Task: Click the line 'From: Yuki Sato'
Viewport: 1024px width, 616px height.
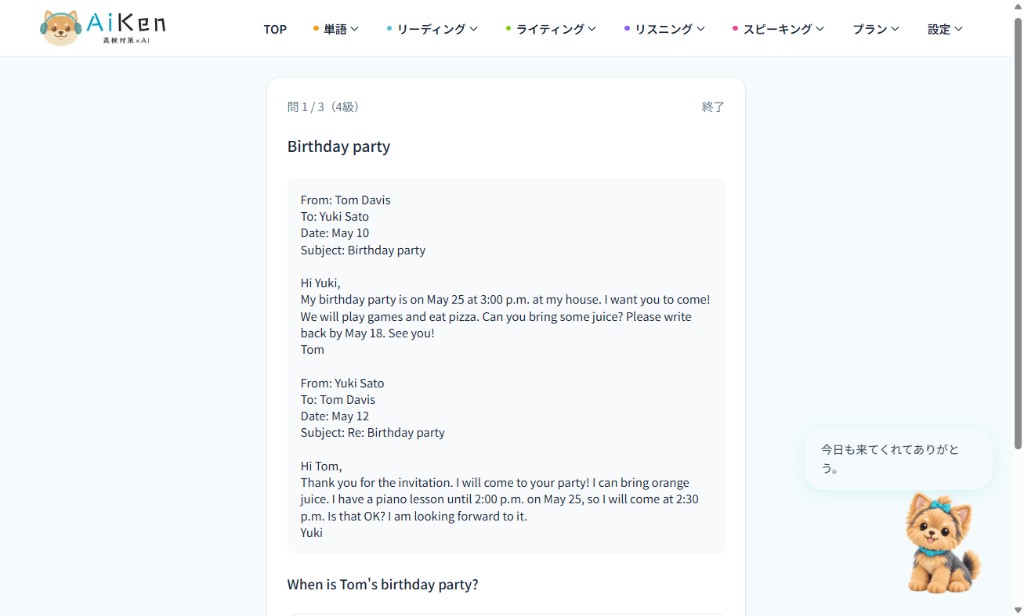Action: point(342,383)
